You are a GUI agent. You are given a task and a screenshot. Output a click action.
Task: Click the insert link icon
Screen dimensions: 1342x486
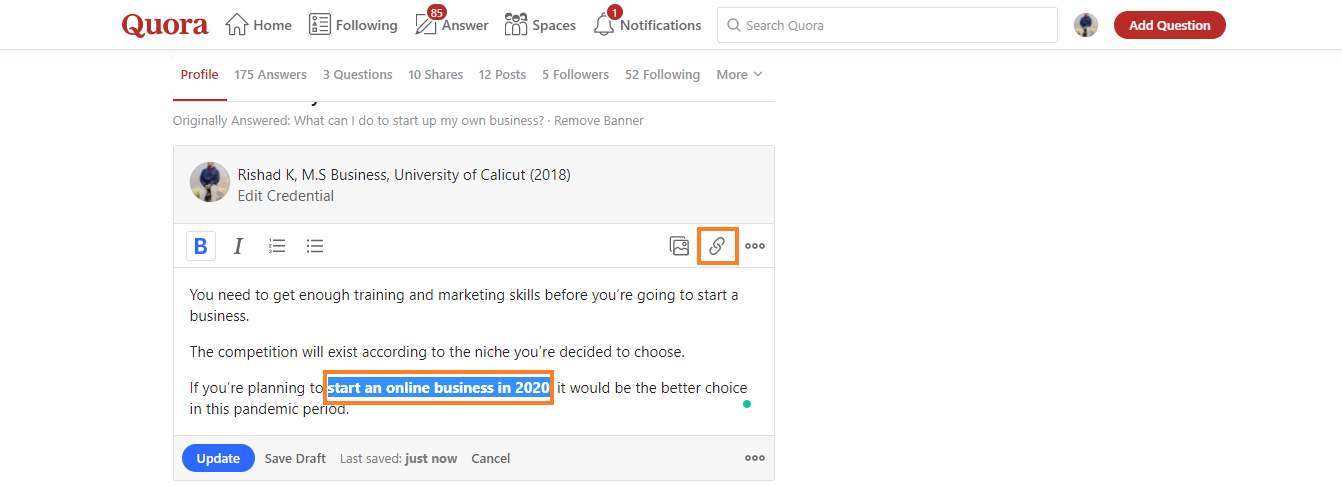[x=717, y=246]
